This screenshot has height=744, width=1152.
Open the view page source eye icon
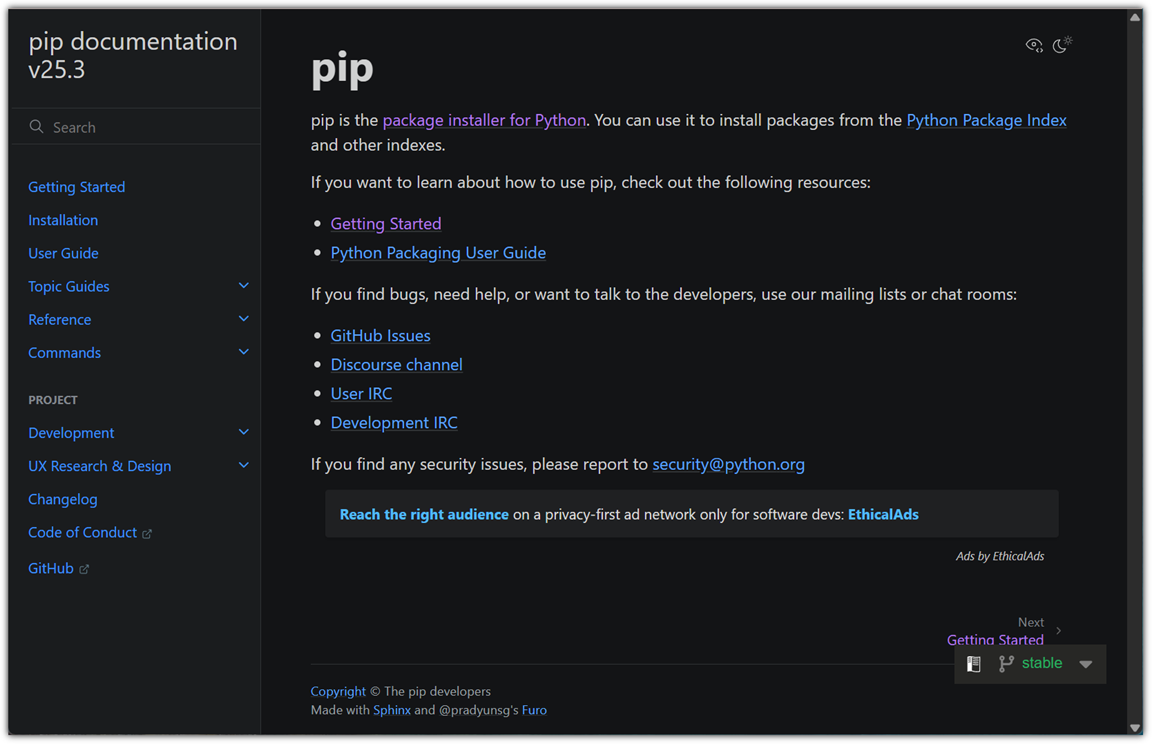1034,46
